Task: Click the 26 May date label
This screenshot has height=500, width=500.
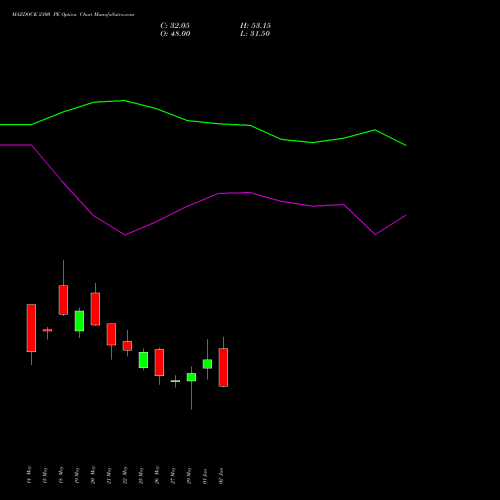Action: (157, 475)
